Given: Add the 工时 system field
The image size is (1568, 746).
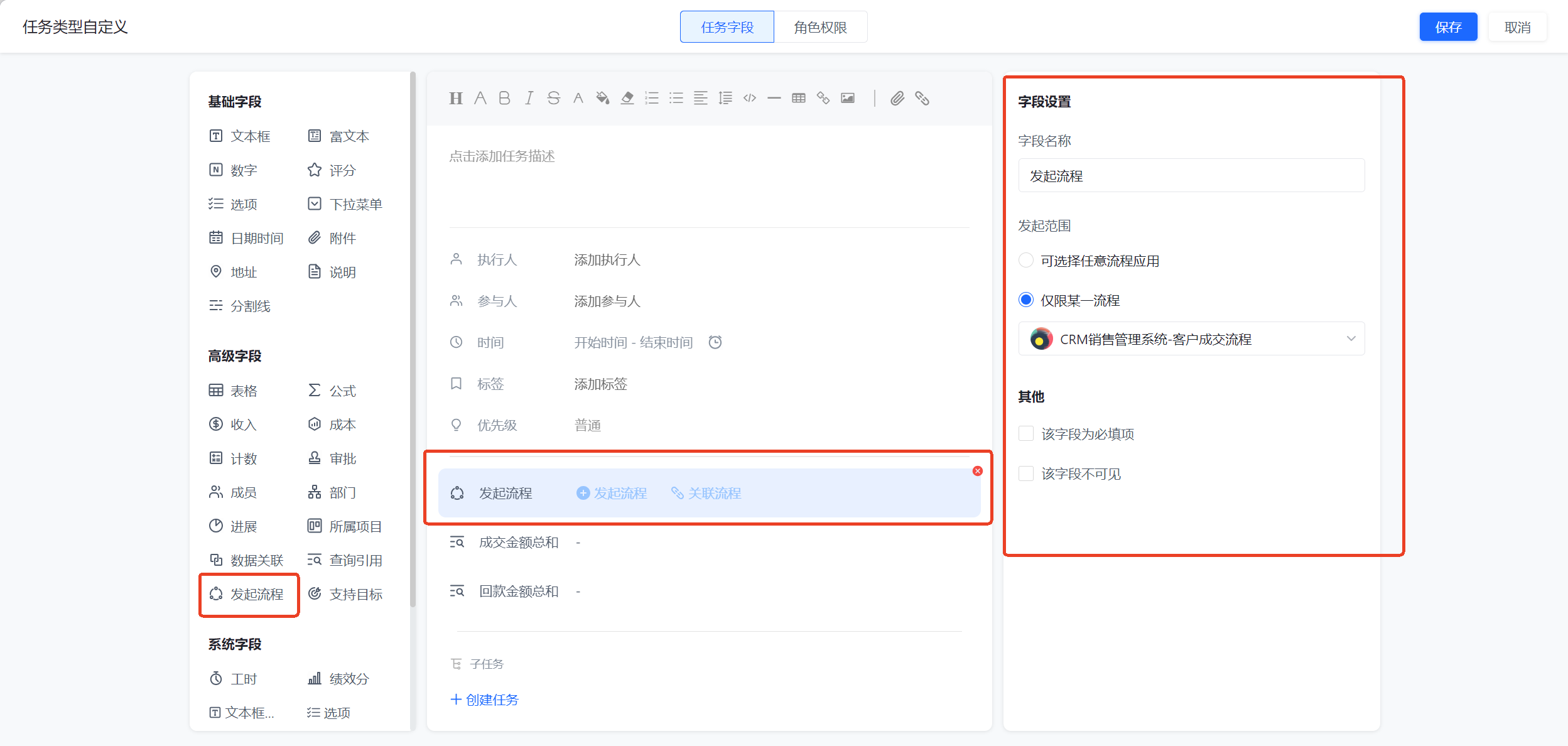Looking at the screenshot, I should 233,679.
